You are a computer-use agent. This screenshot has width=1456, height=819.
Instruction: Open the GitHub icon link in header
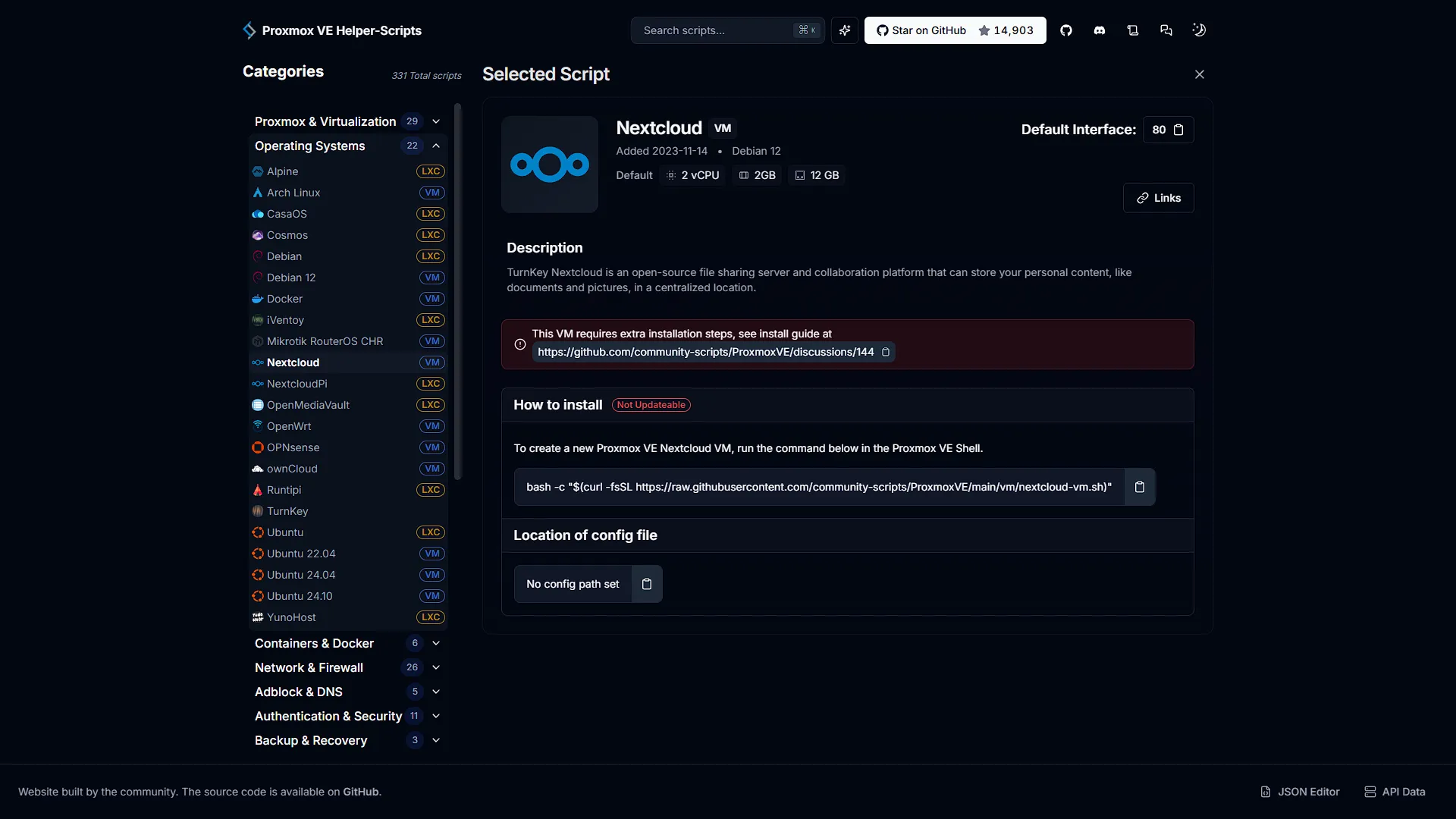click(1066, 30)
